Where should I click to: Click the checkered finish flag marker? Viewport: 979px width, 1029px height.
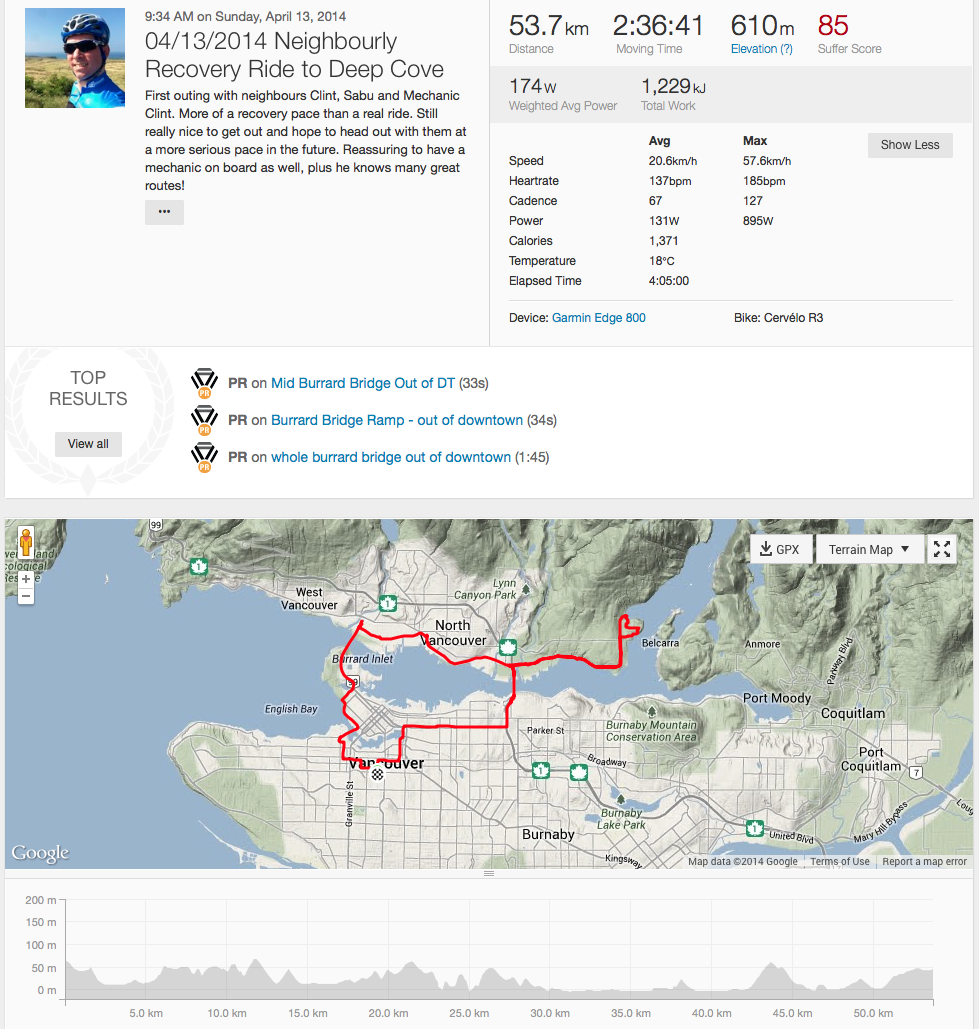(377, 774)
